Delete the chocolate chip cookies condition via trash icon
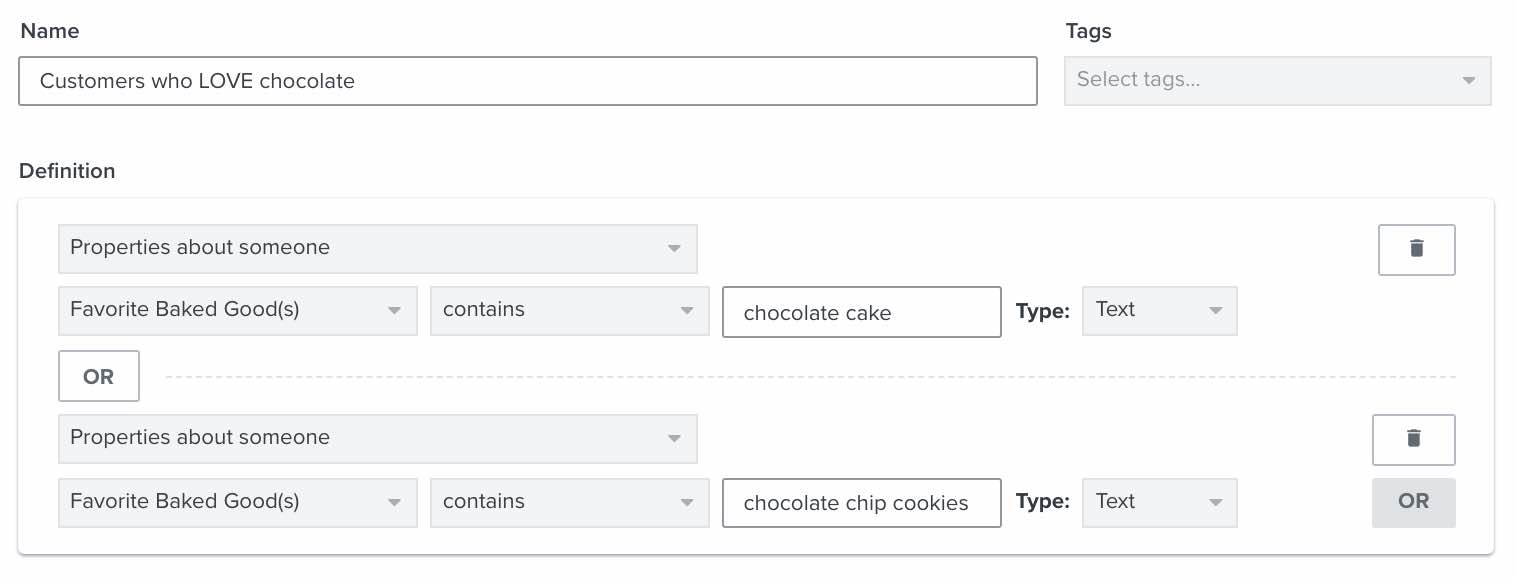This screenshot has height=578, width=1516. pyautogui.click(x=1413, y=439)
